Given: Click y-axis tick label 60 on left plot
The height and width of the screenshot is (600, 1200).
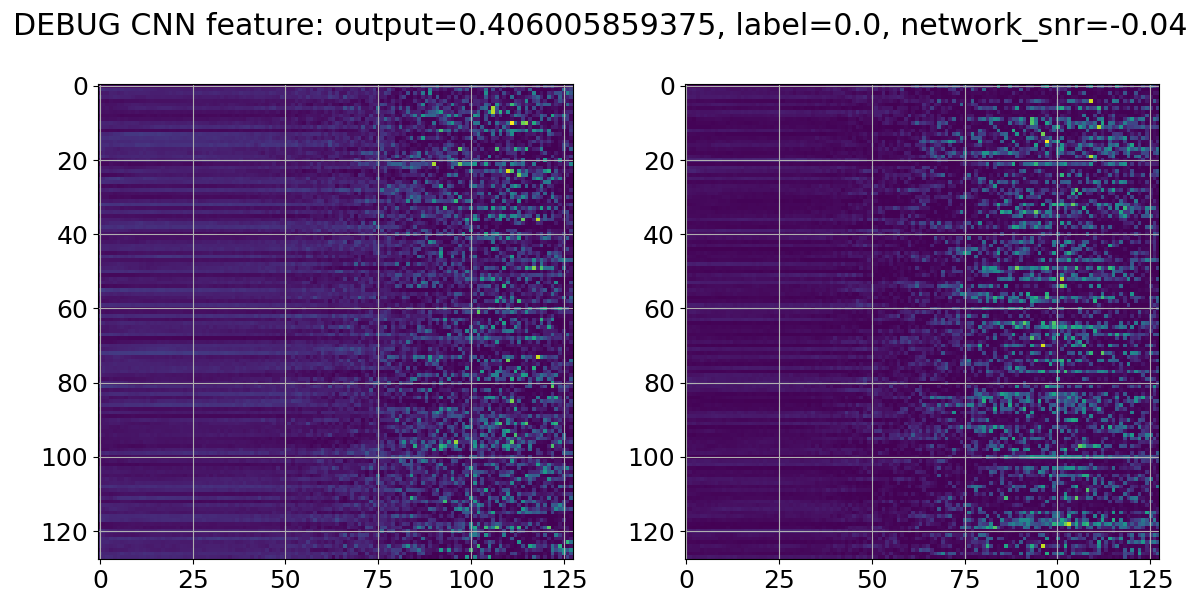Looking at the screenshot, I should point(76,309).
